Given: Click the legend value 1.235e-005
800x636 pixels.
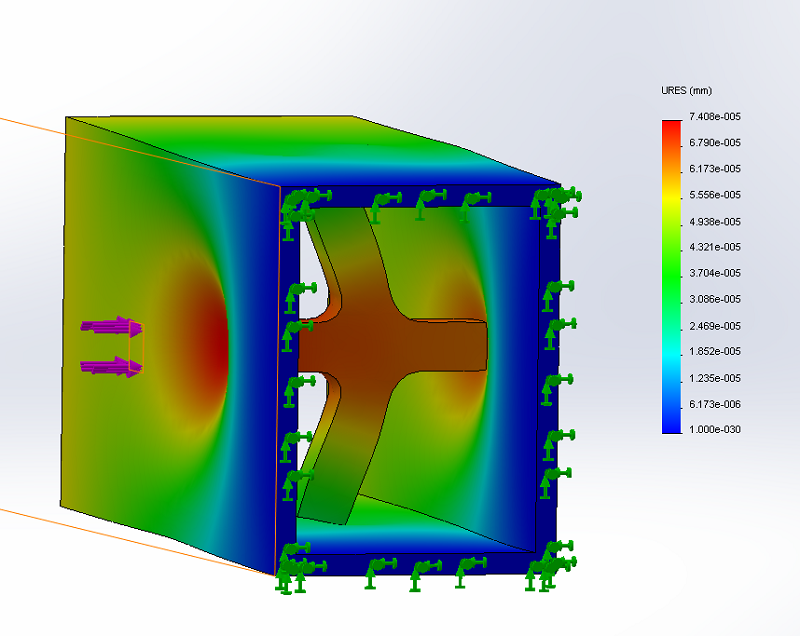Looking at the screenshot, I should pos(714,378).
